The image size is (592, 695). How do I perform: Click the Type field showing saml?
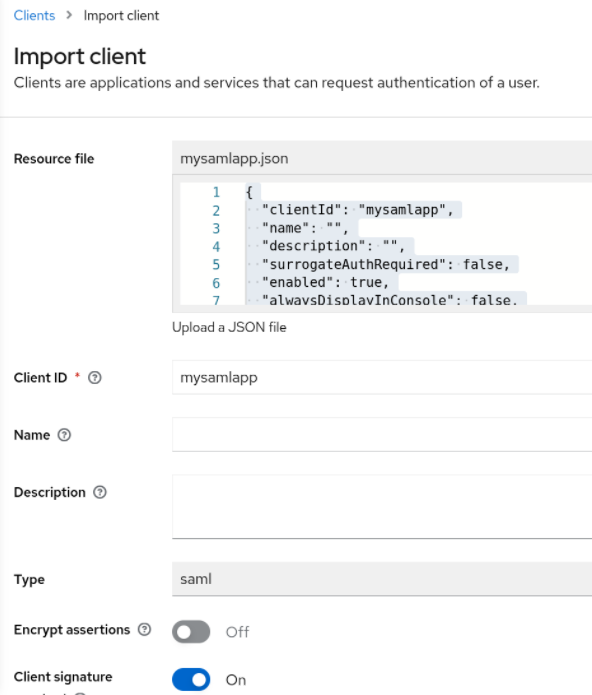coord(382,579)
